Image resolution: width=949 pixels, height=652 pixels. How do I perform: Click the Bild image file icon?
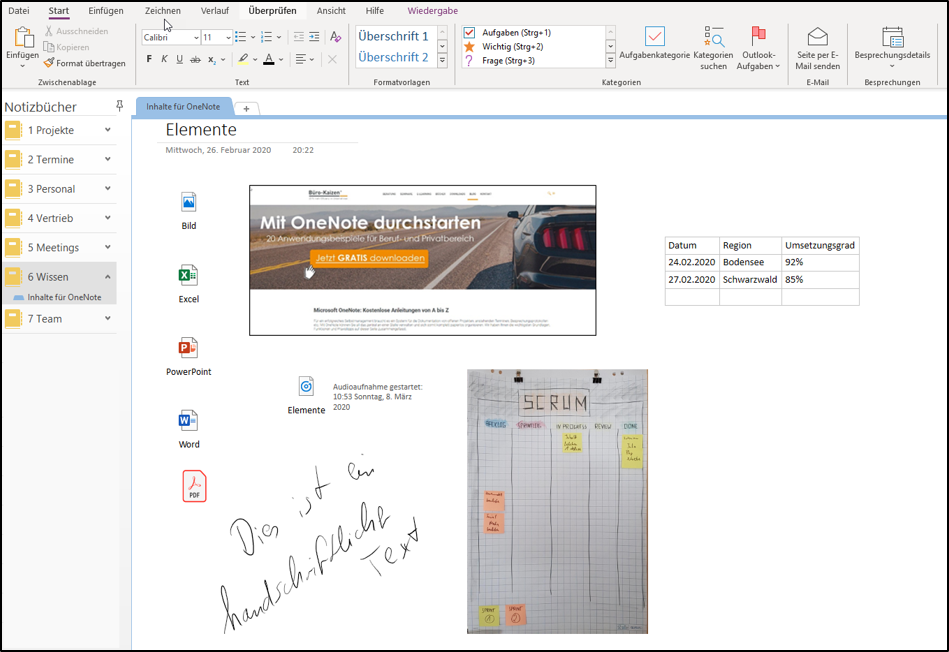(x=189, y=202)
